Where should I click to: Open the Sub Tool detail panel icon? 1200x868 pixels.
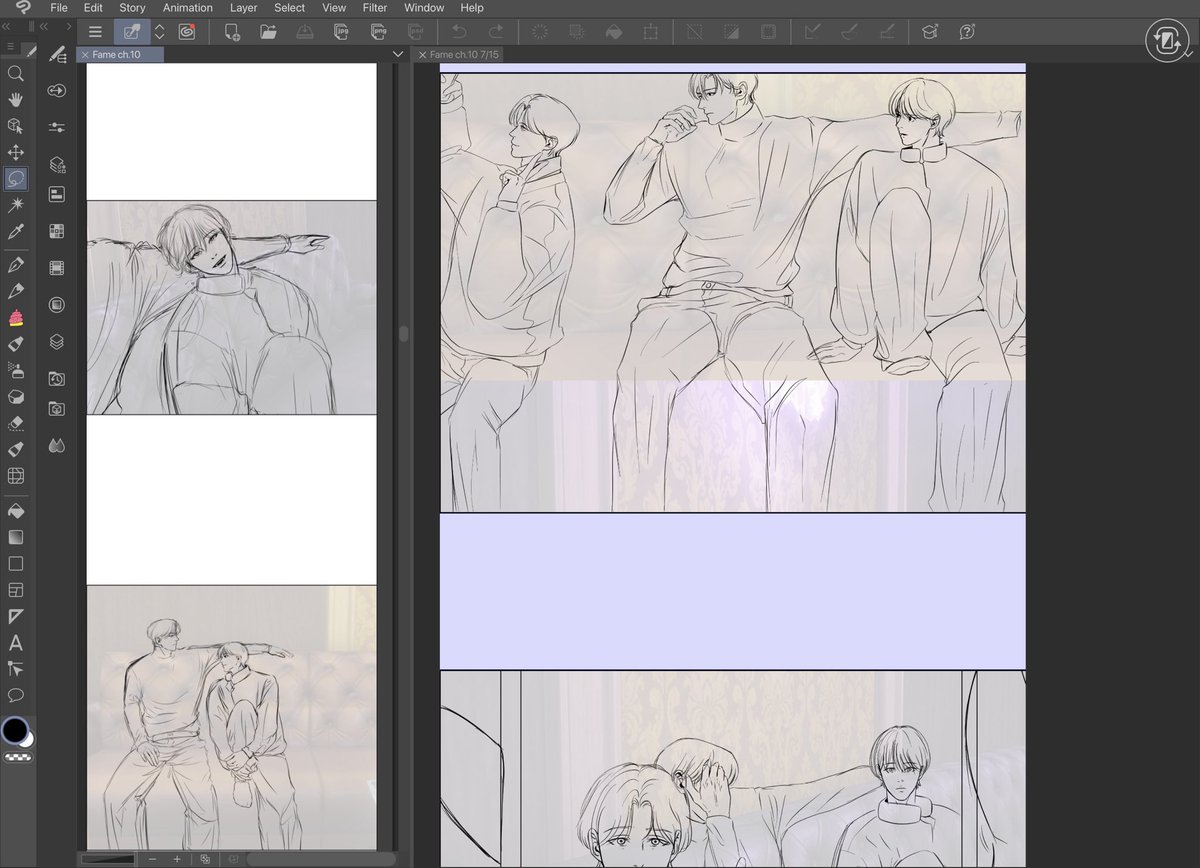point(56,55)
